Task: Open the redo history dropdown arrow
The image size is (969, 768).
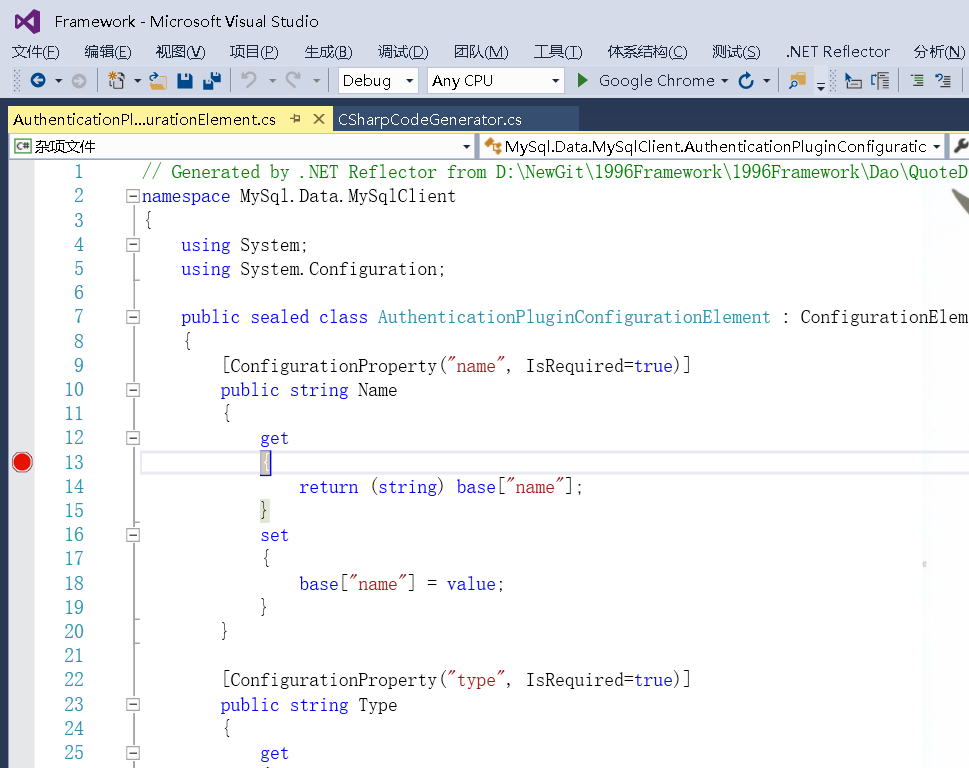Action: (316, 81)
